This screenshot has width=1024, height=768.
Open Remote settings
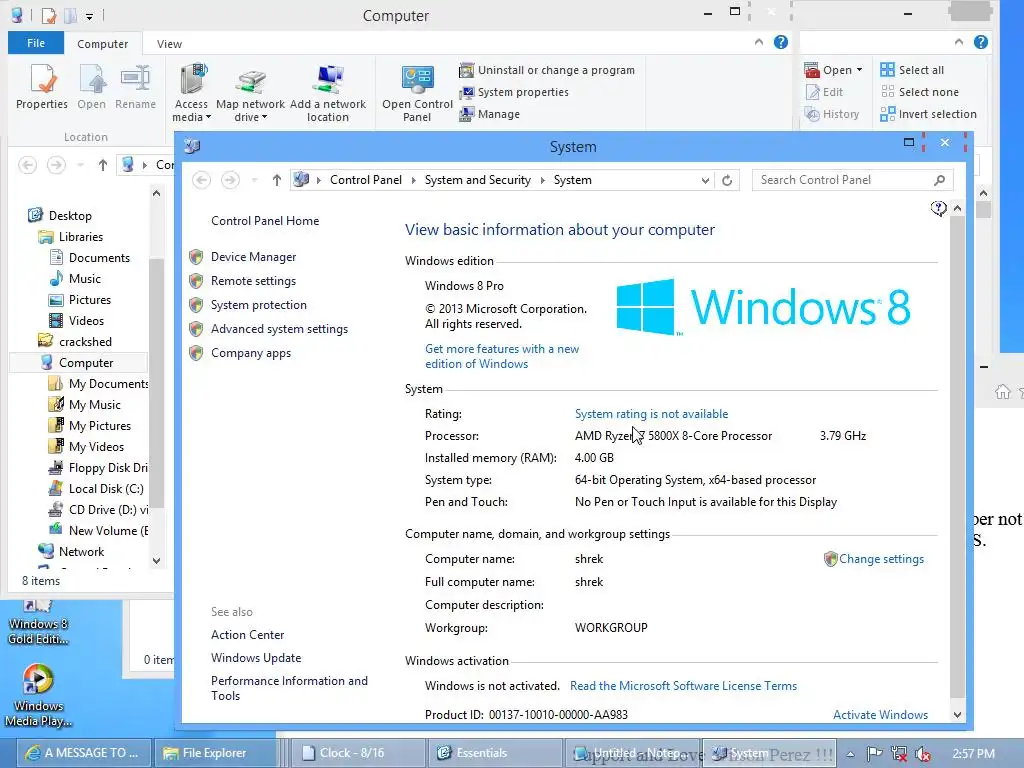pos(253,281)
